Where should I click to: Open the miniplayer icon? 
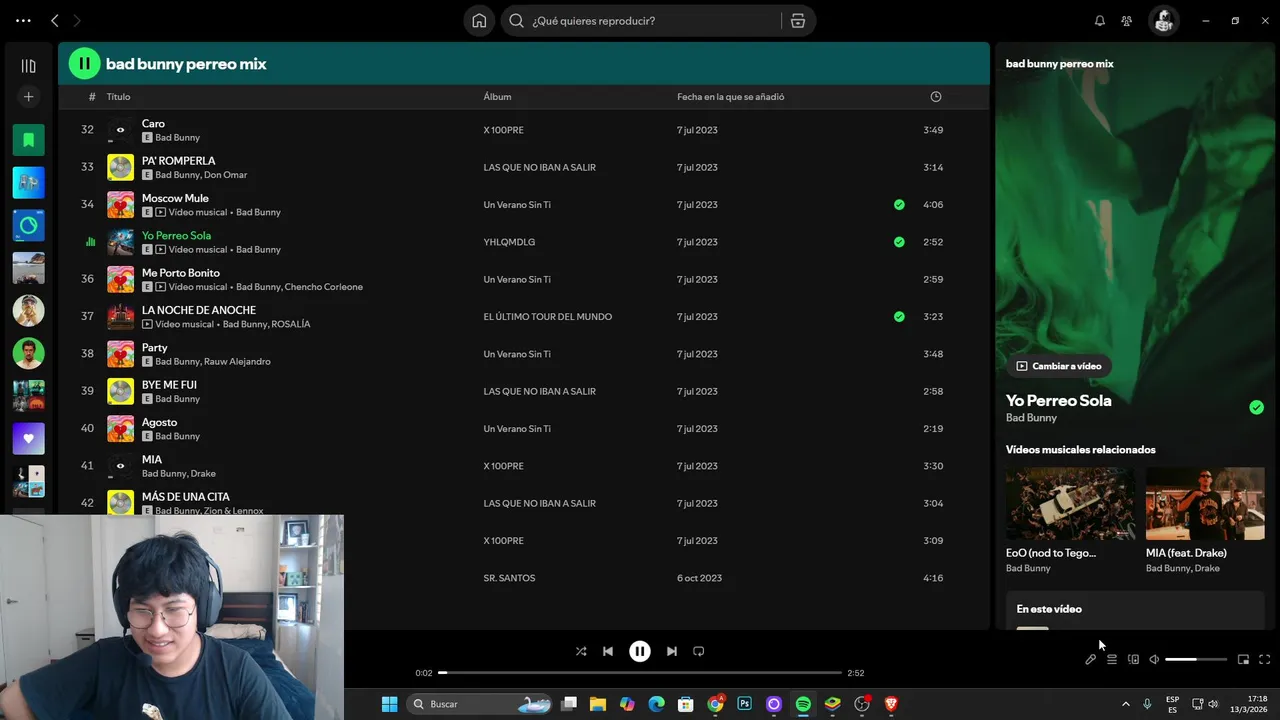click(x=1243, y=660)
